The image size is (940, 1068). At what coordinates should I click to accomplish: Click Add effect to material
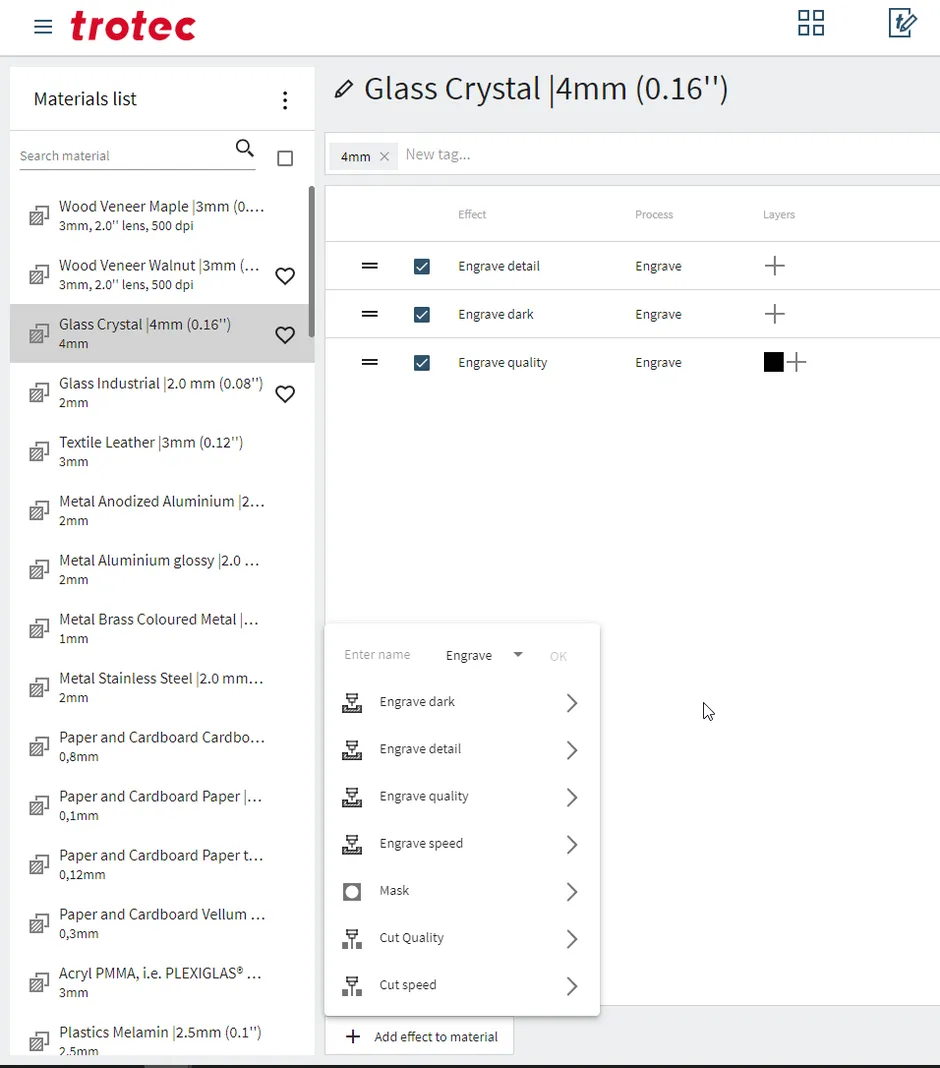click(x=420, y=1037)
